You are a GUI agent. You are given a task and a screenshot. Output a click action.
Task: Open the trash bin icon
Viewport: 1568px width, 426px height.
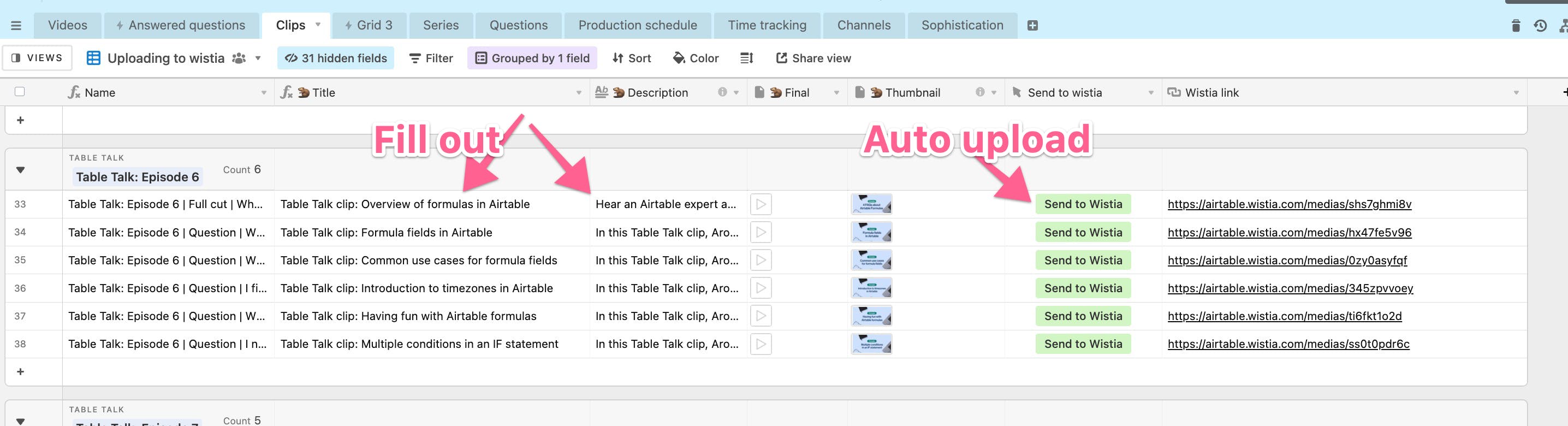click(1516, 26)
